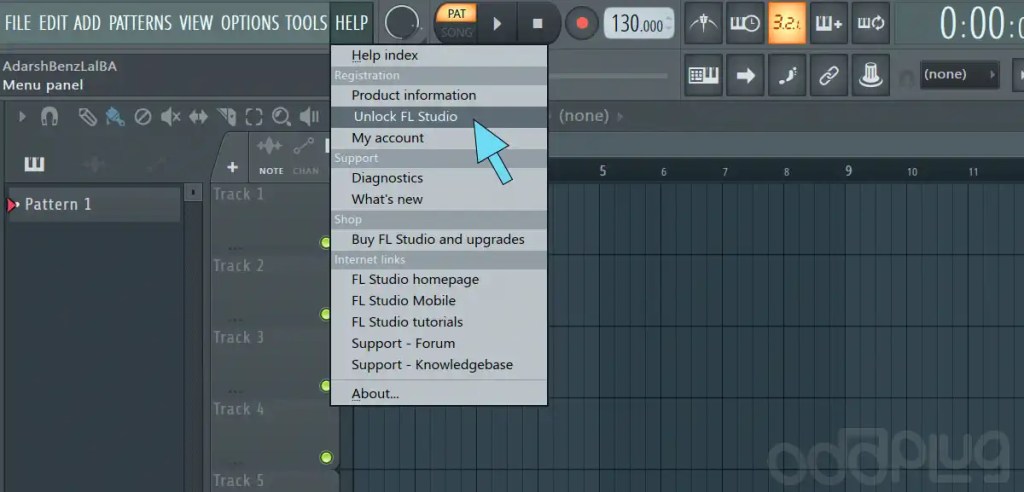This screenshot has width=1024, height=492.
Task: Choose the Select marquee tool
Action: [x=253, y=117]
